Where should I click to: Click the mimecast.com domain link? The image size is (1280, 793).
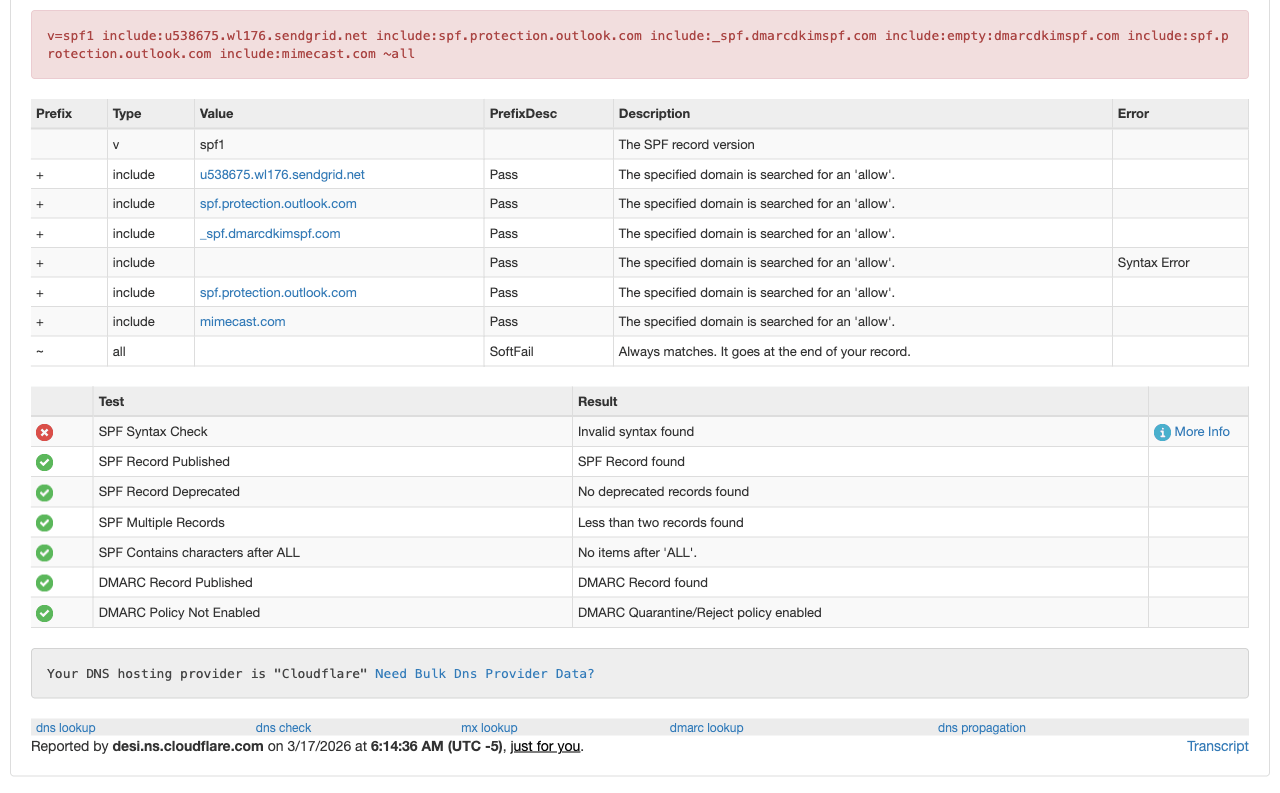click(243, 321)
